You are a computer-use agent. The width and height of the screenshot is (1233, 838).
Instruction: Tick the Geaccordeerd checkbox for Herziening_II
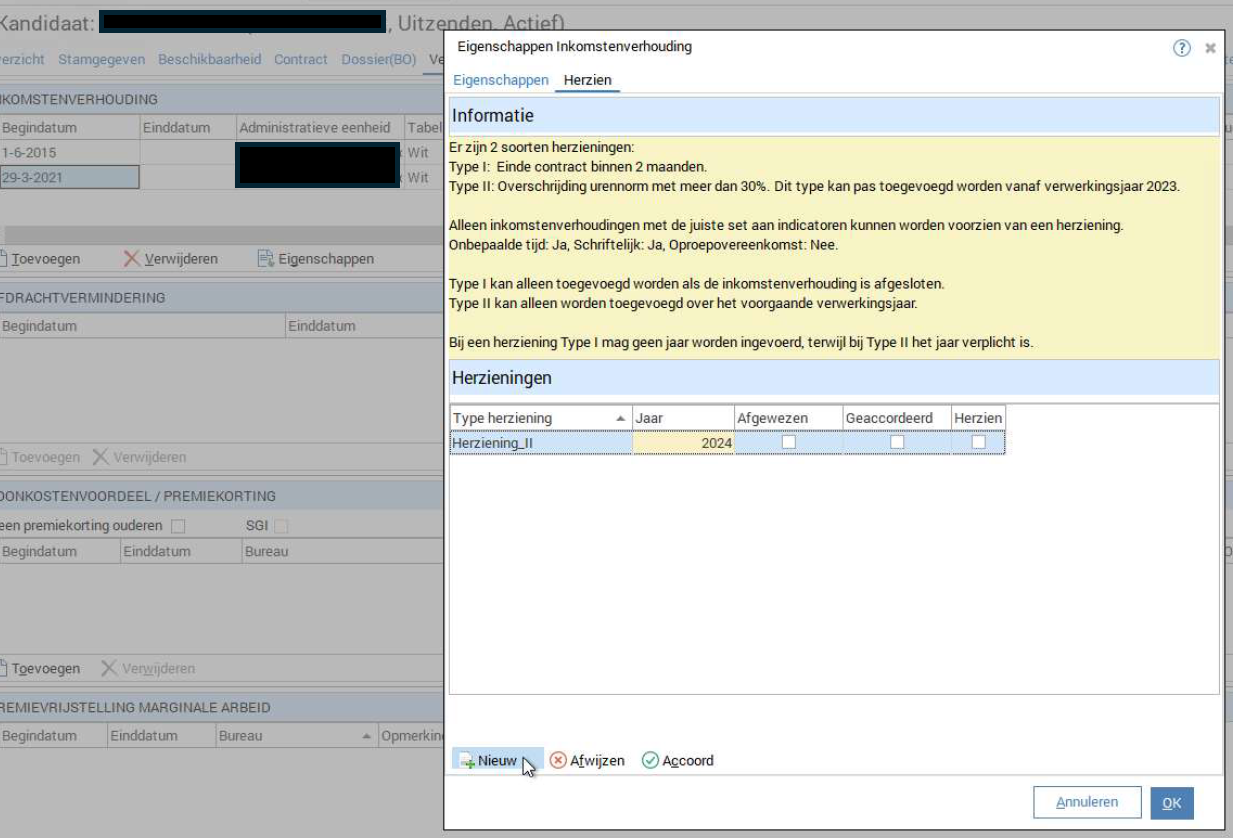point(897,442)
